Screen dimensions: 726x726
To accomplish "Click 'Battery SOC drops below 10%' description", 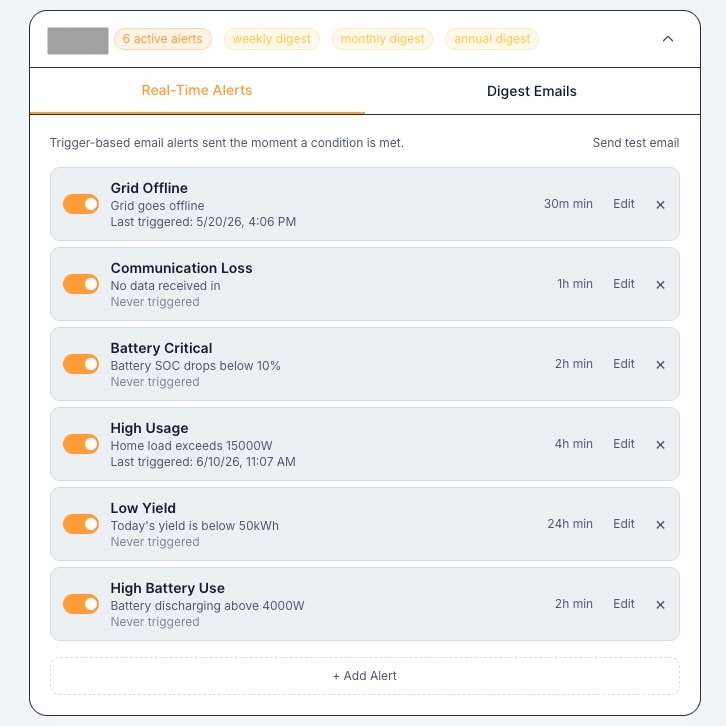I will click(x=195, y=366).
